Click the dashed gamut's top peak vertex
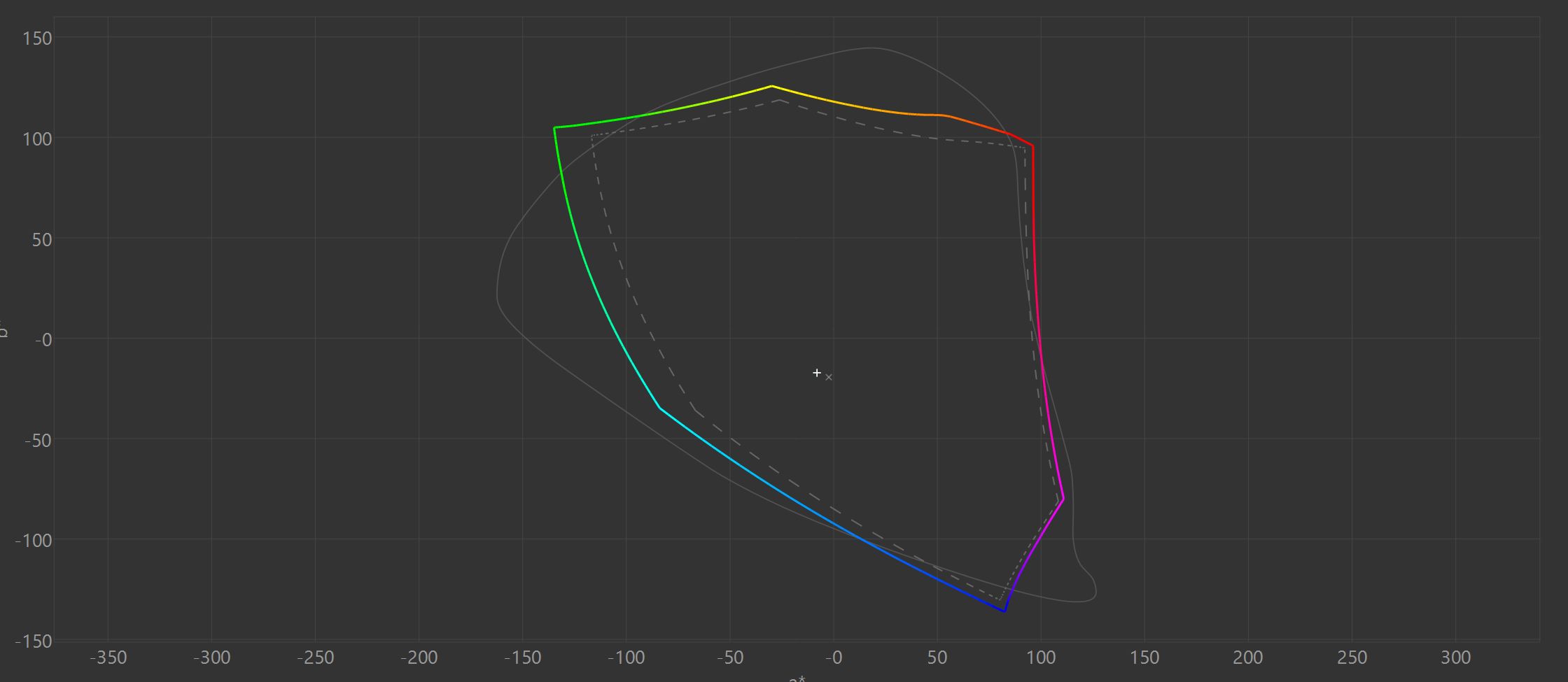 [779, 100]
